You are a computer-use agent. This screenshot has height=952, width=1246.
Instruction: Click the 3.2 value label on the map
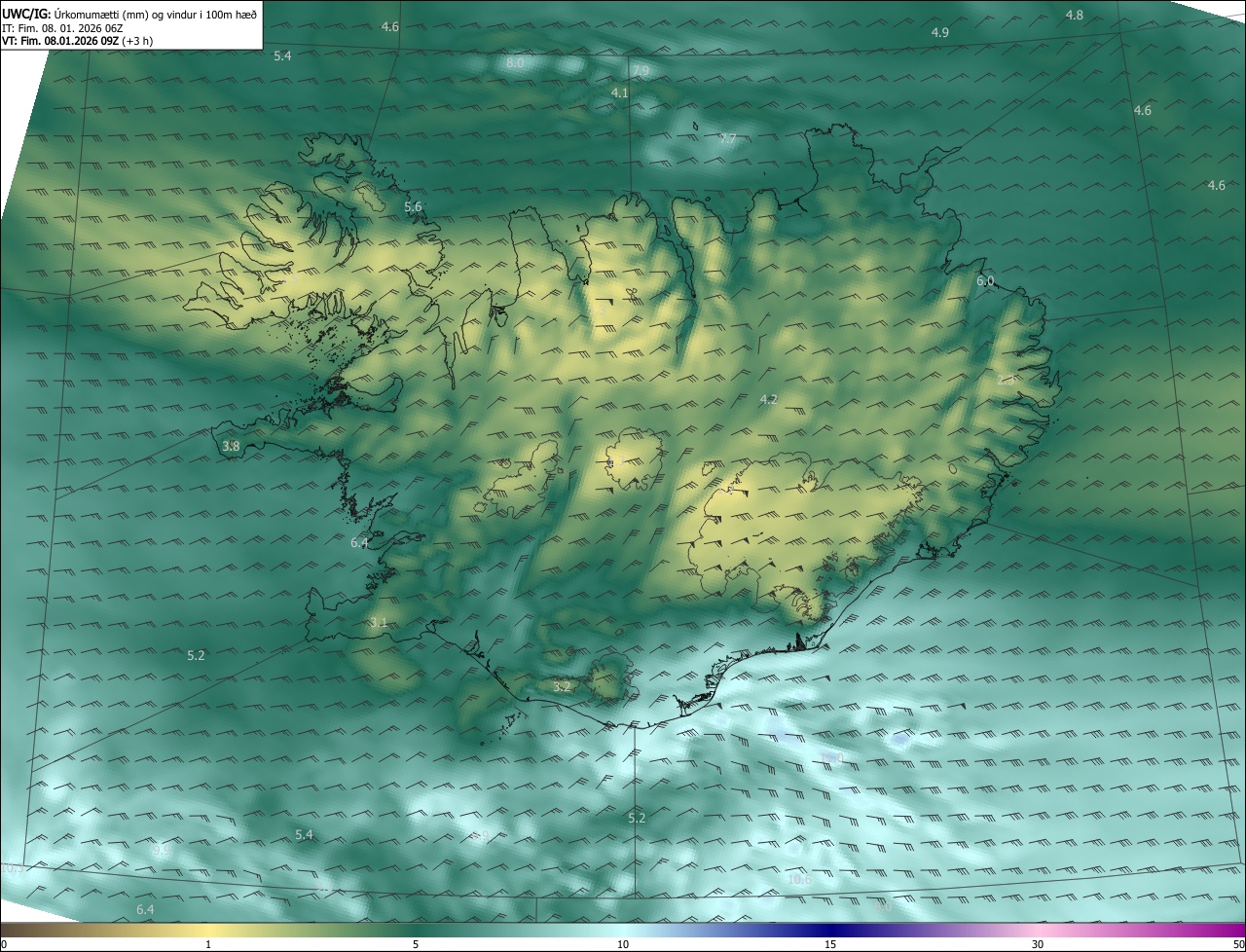coord(562,686)
